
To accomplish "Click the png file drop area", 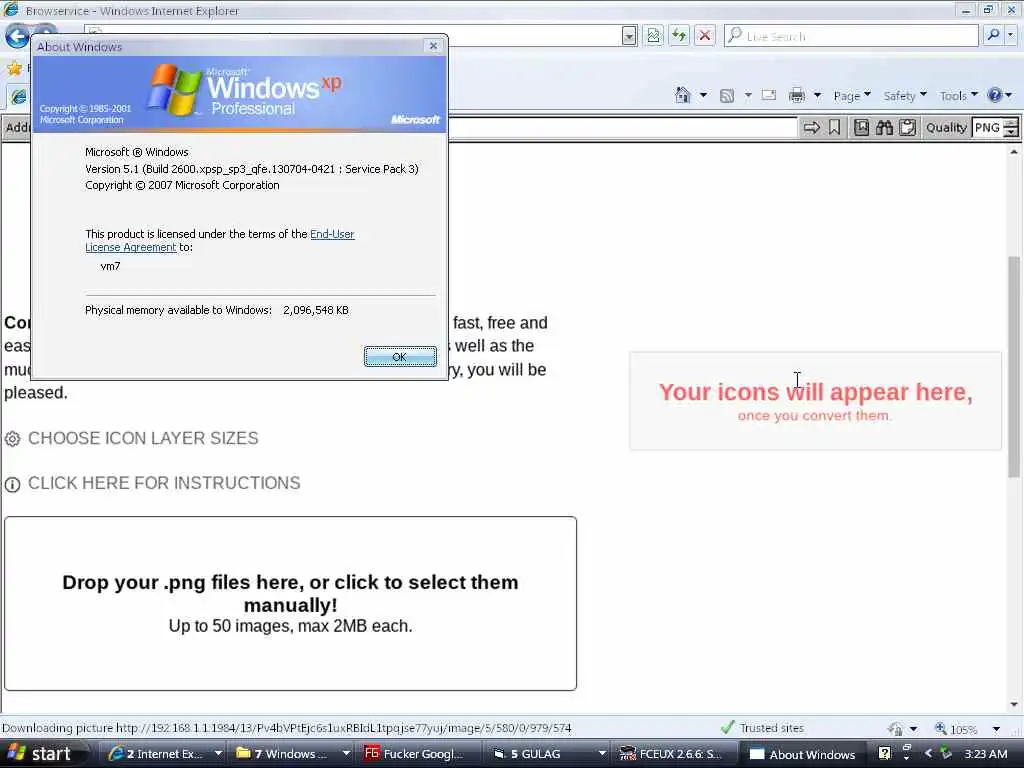I will pos(291,603).
